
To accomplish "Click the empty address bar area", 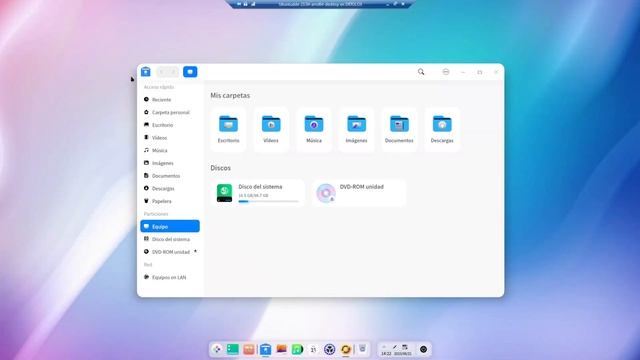I will point(306,72).
